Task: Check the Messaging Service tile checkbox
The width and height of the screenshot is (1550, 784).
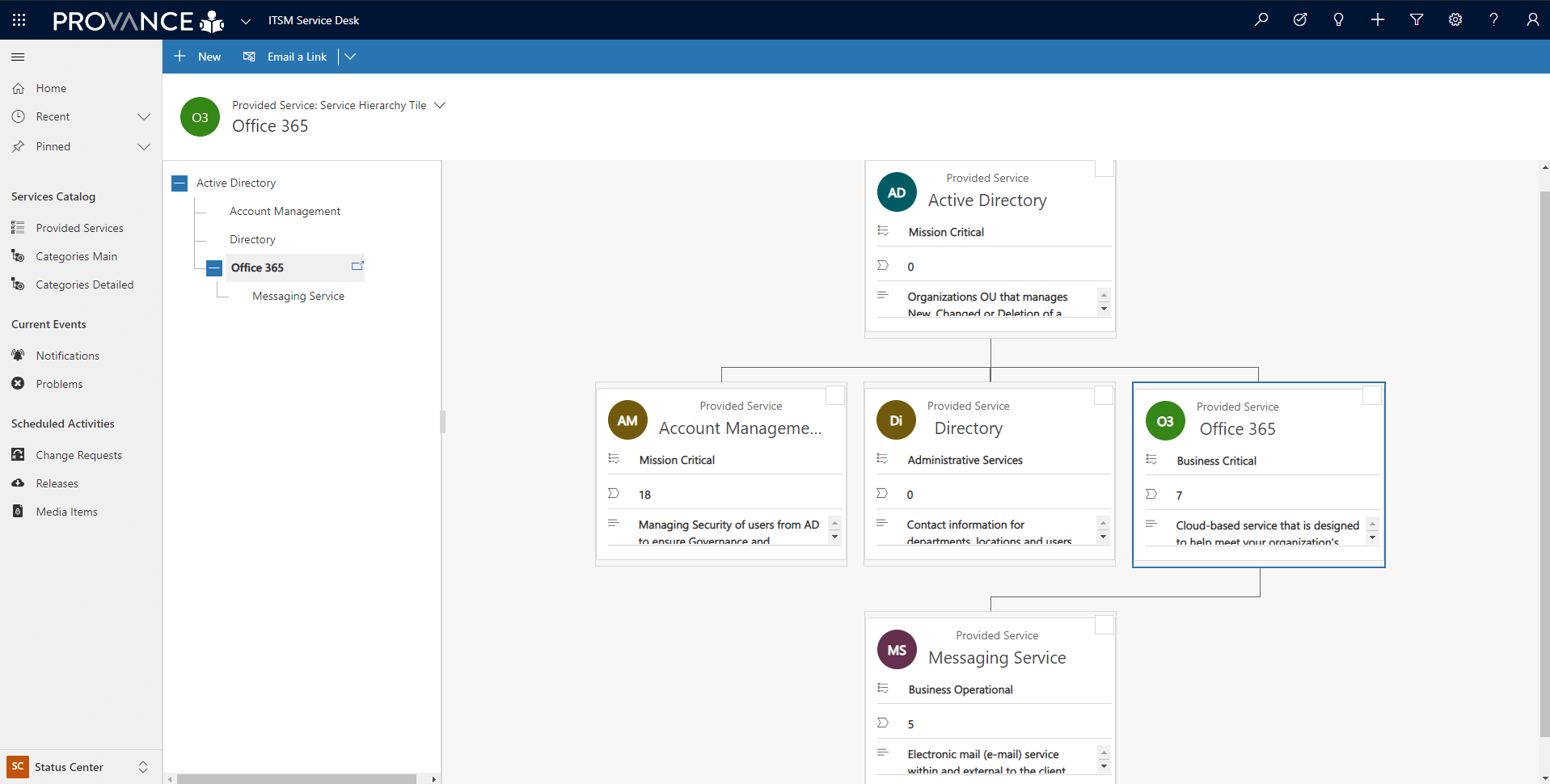Action: [1104, 625]
